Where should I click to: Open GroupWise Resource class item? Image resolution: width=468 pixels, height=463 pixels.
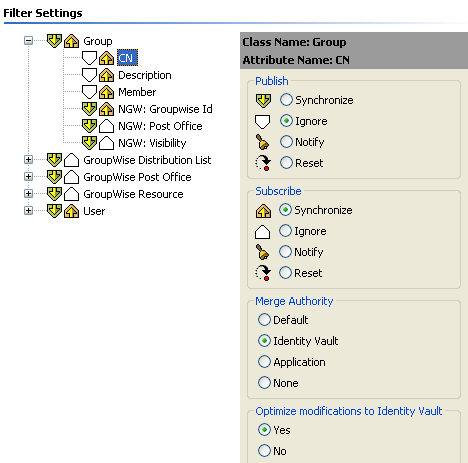click(x=133, y=194)
